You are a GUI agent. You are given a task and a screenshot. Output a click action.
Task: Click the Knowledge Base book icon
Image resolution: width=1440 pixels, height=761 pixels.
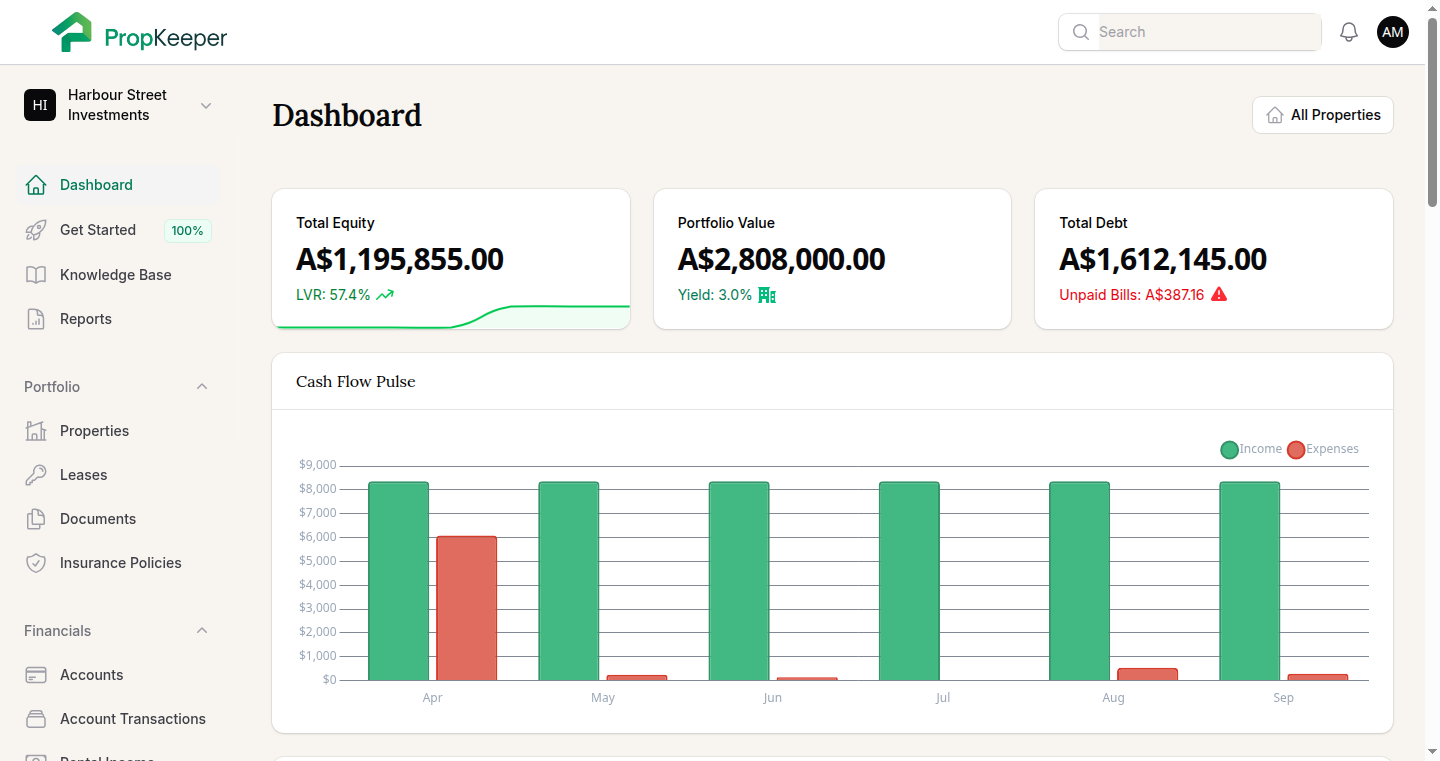pos(36,275)
